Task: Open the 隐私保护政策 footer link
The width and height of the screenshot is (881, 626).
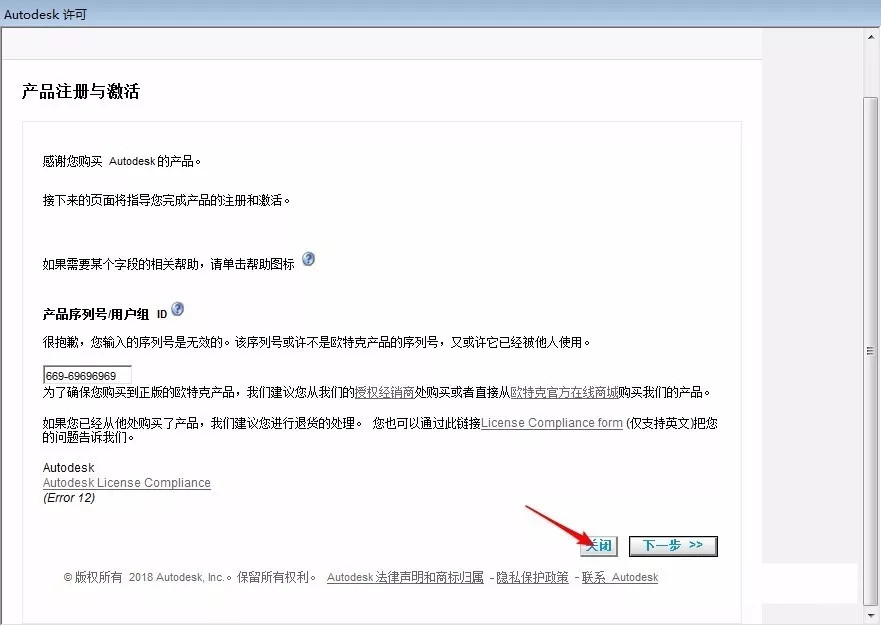Action: pyautogui.click(x=532, y=577)
